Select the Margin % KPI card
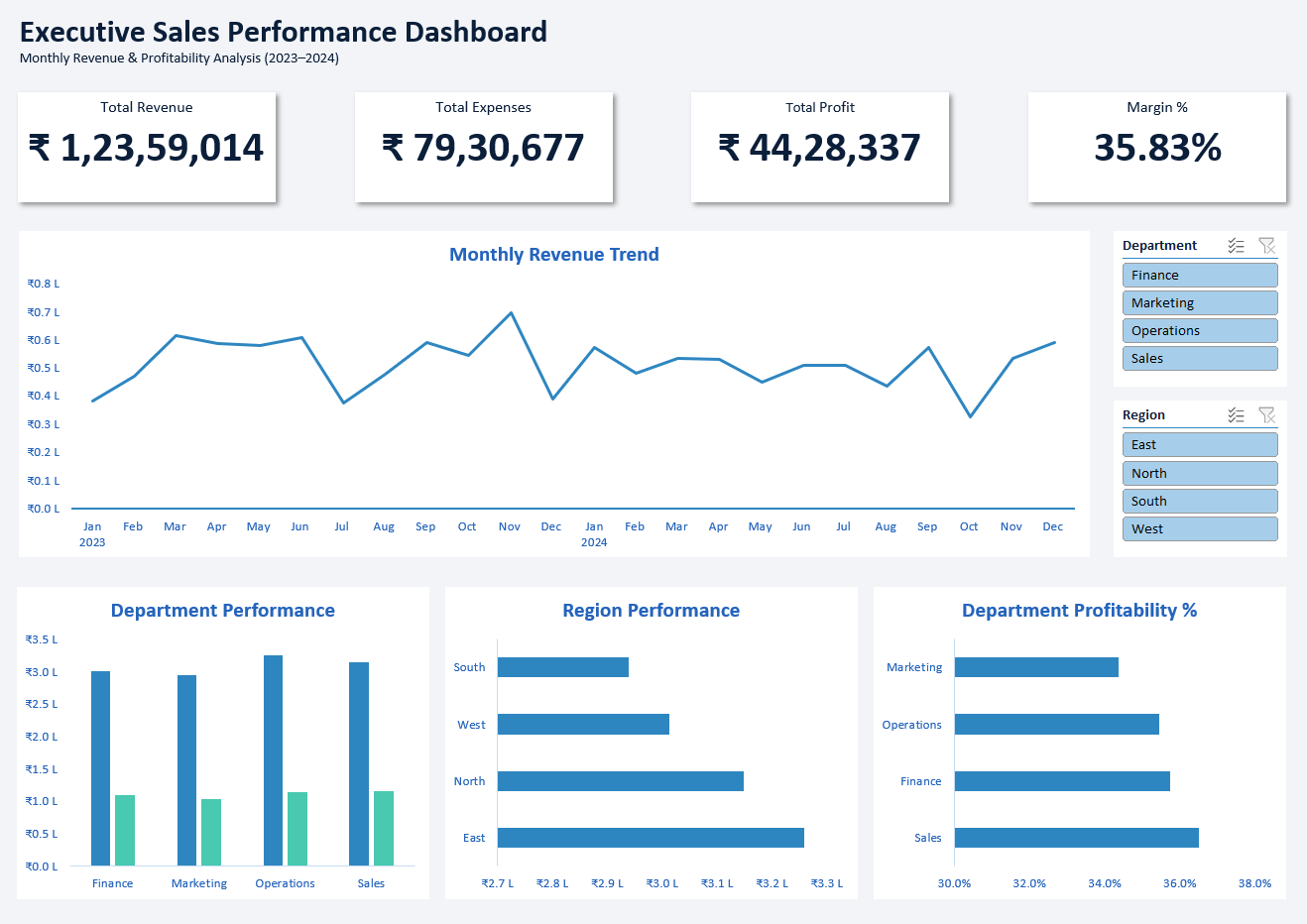This screenshot has height=924, width=1307. 1156,147
